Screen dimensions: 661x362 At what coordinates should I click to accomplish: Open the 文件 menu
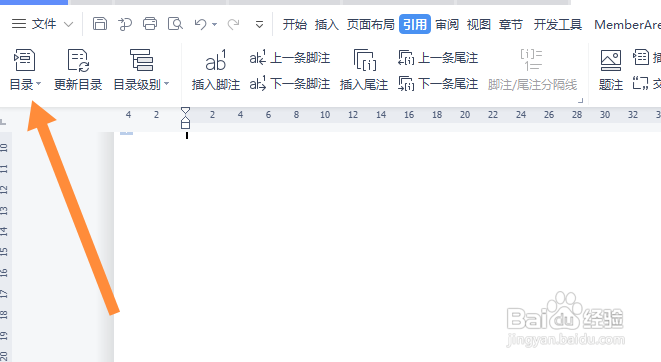pyautogui.click(x=34, y=24)
